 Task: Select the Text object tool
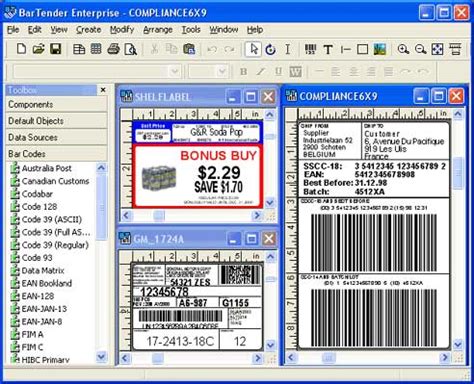click(328, 50)
